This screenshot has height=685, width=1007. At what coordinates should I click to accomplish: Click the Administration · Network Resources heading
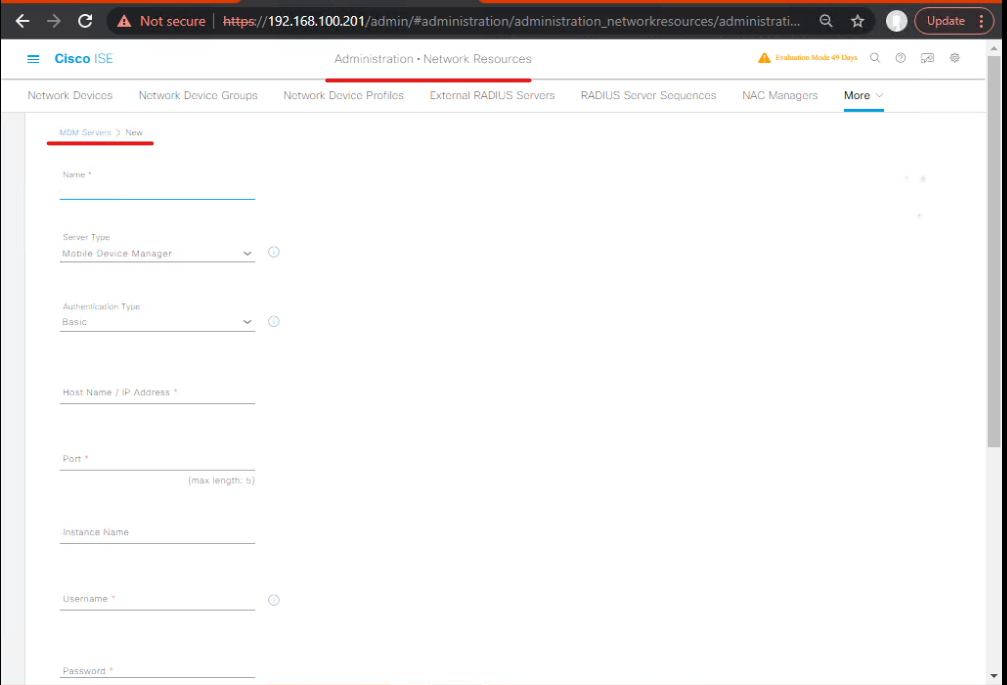tap(433, 59)
